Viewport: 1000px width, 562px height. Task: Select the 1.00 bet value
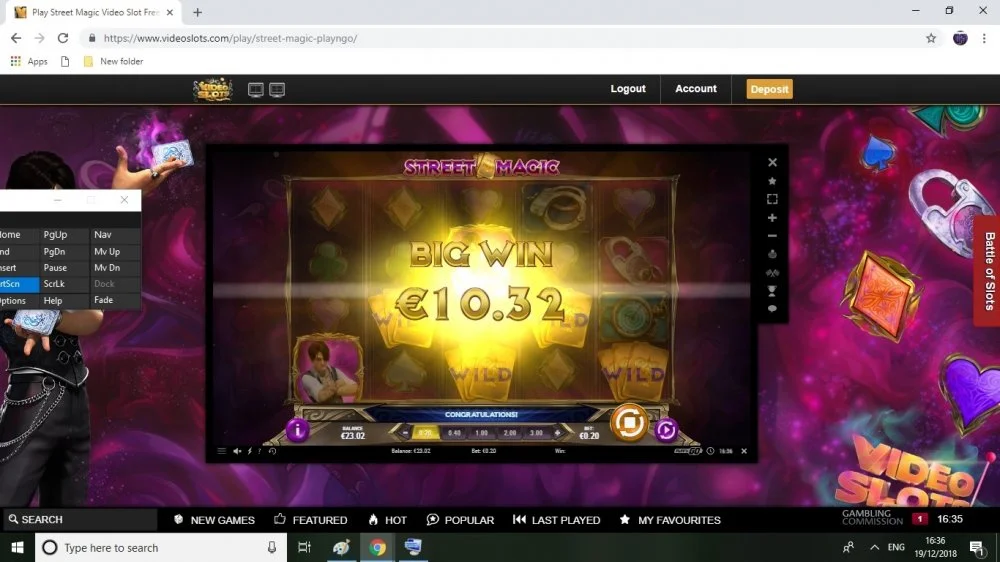click(x=482, y=433)
